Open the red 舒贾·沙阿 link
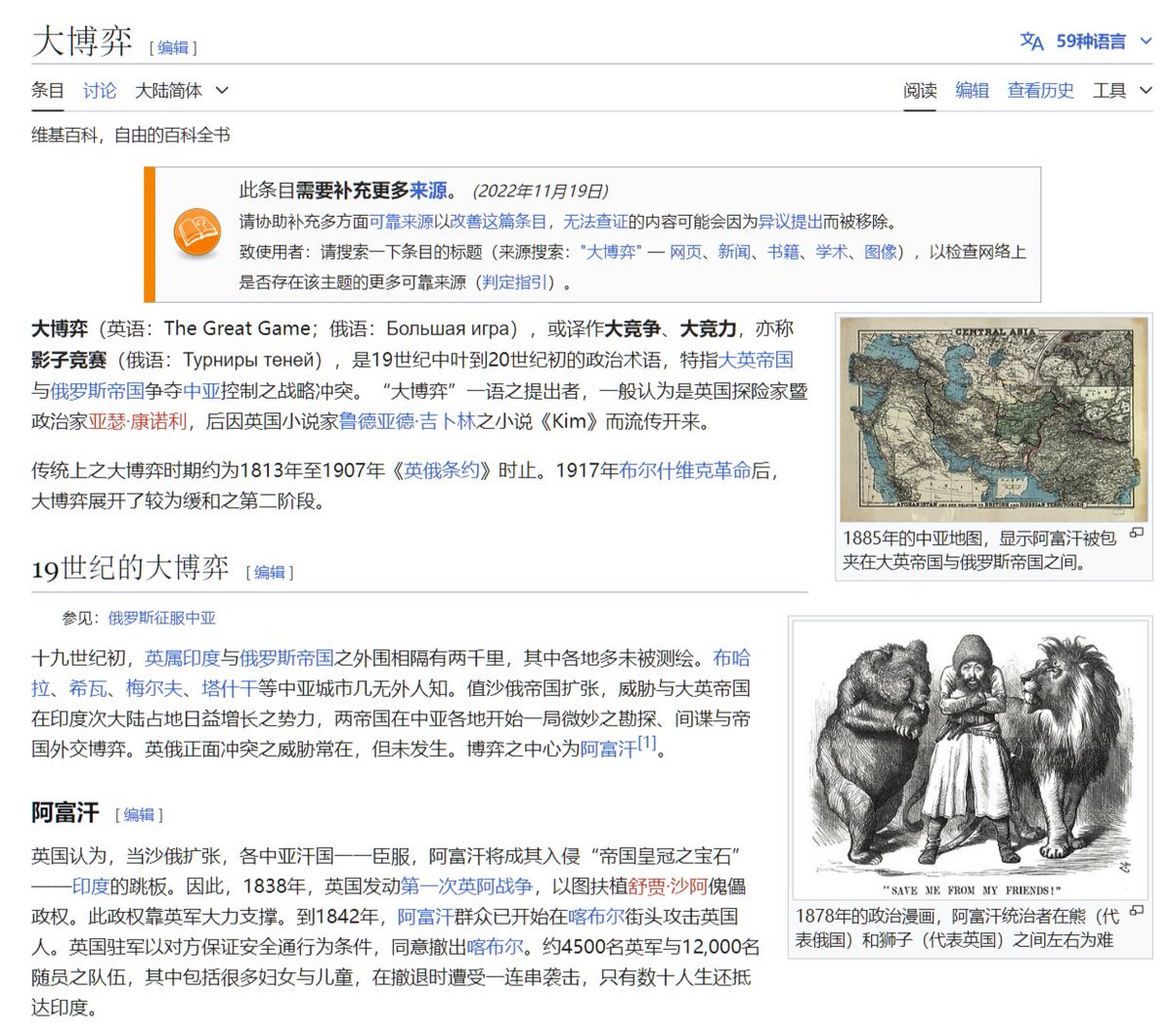Screen dimensions: 1173x1036 pyautogui.click(x=668, y=886)
